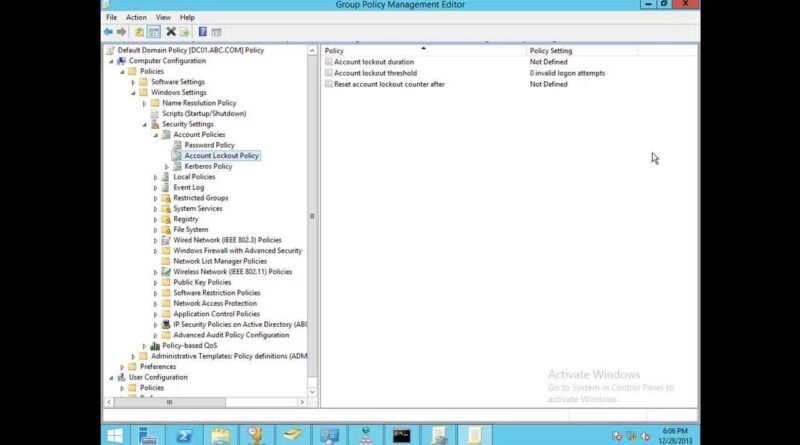Sort by the Policy column header
This screenshot has width=800, height=445.
(423, 51)
